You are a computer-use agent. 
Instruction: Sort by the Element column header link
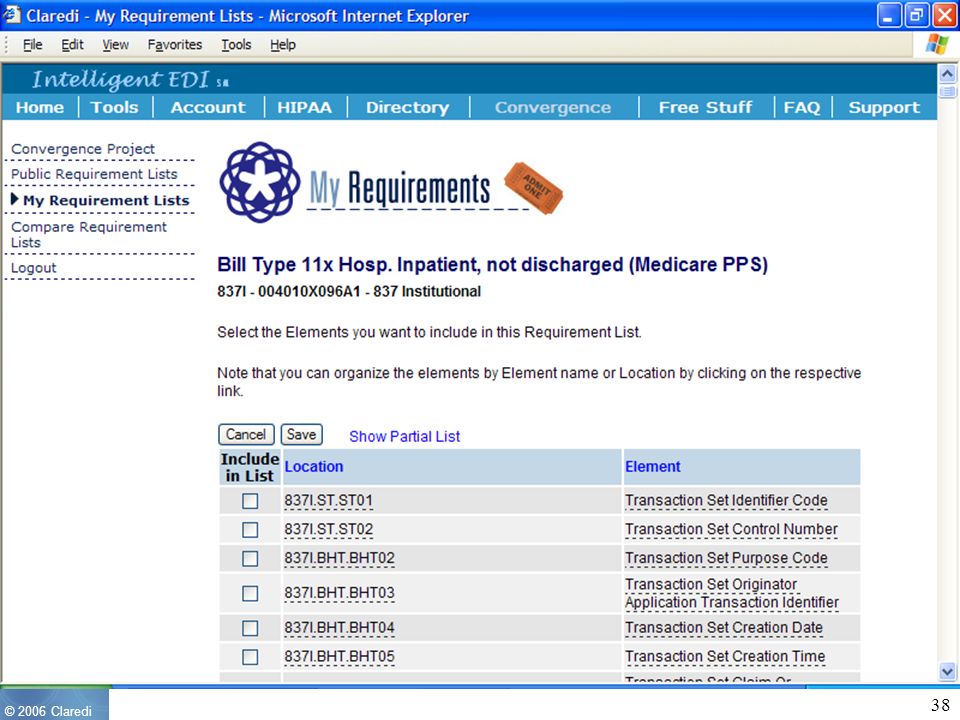pyautogui.click(x=653, y=467)
